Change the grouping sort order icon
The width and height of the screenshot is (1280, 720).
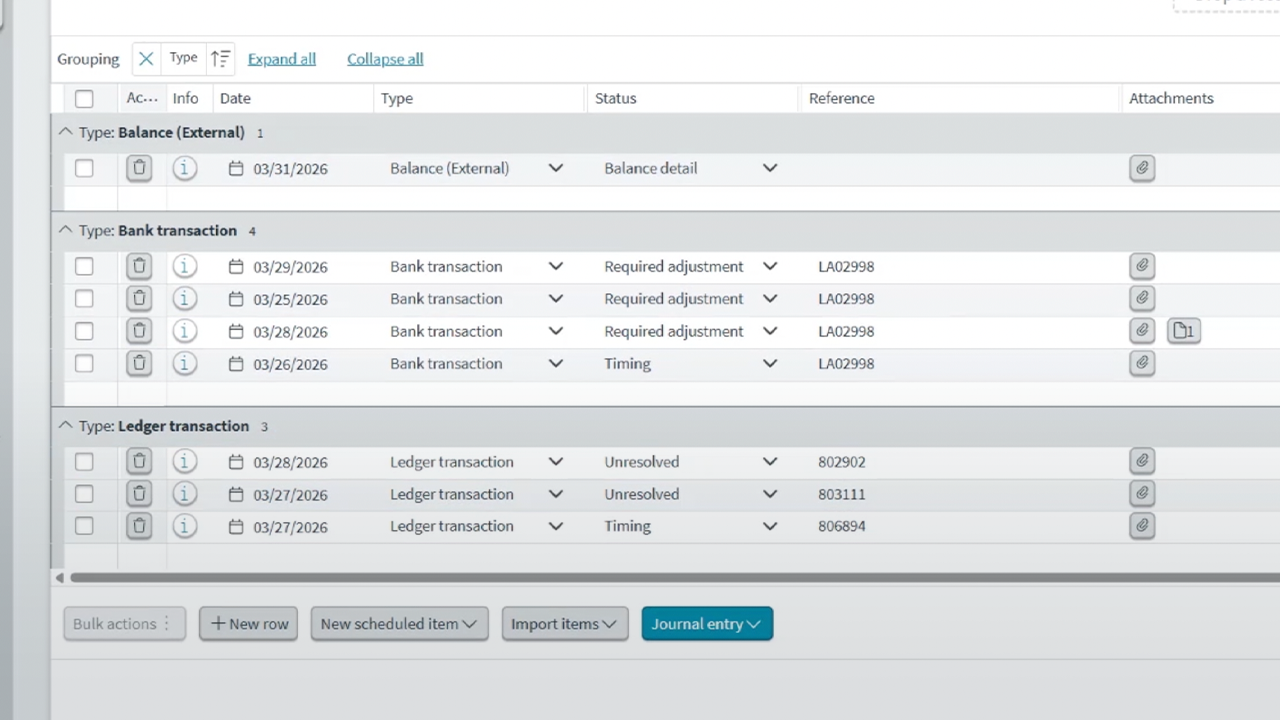pos(221,59)
